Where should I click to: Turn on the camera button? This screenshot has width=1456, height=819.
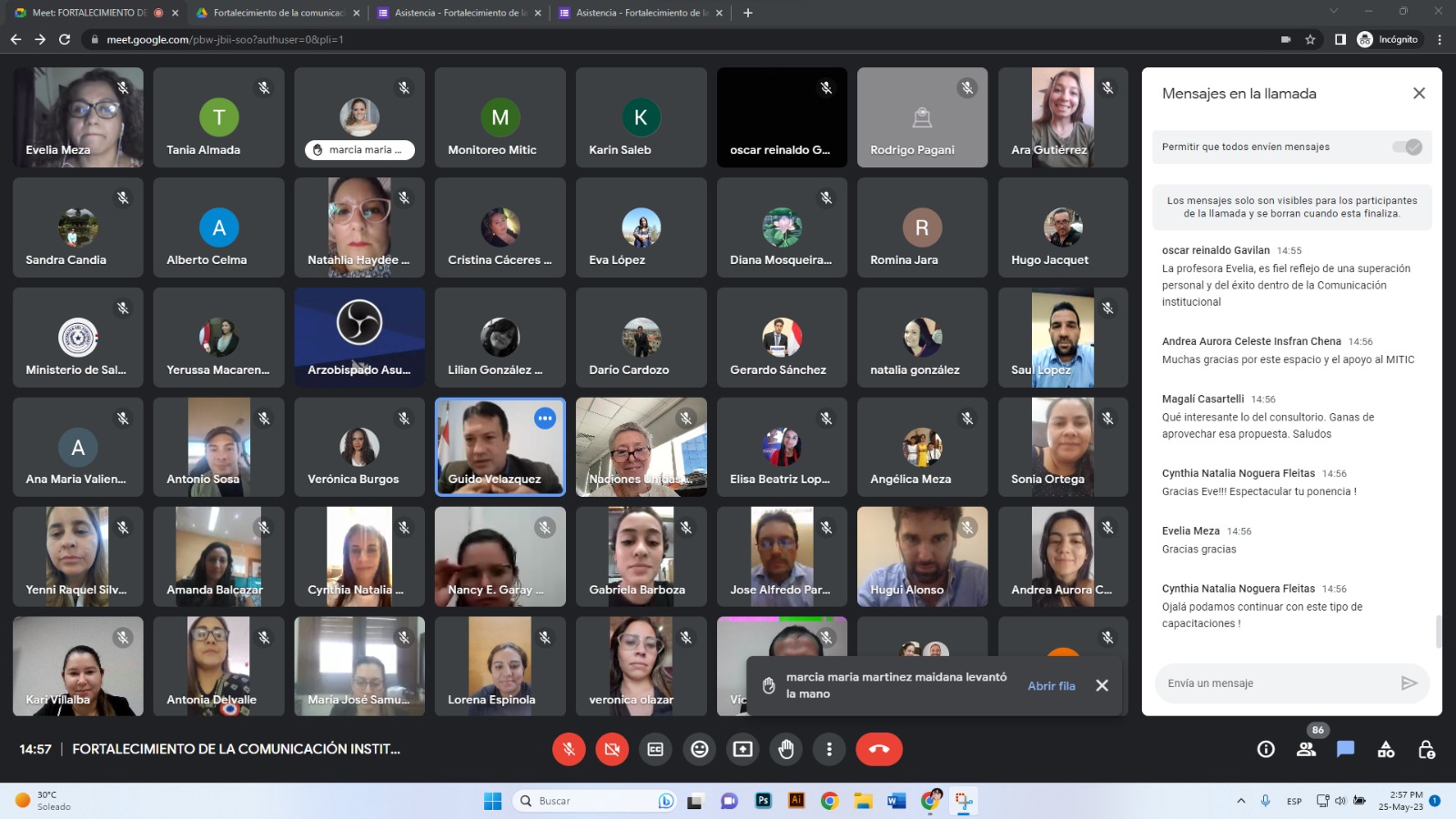(612, 749)
